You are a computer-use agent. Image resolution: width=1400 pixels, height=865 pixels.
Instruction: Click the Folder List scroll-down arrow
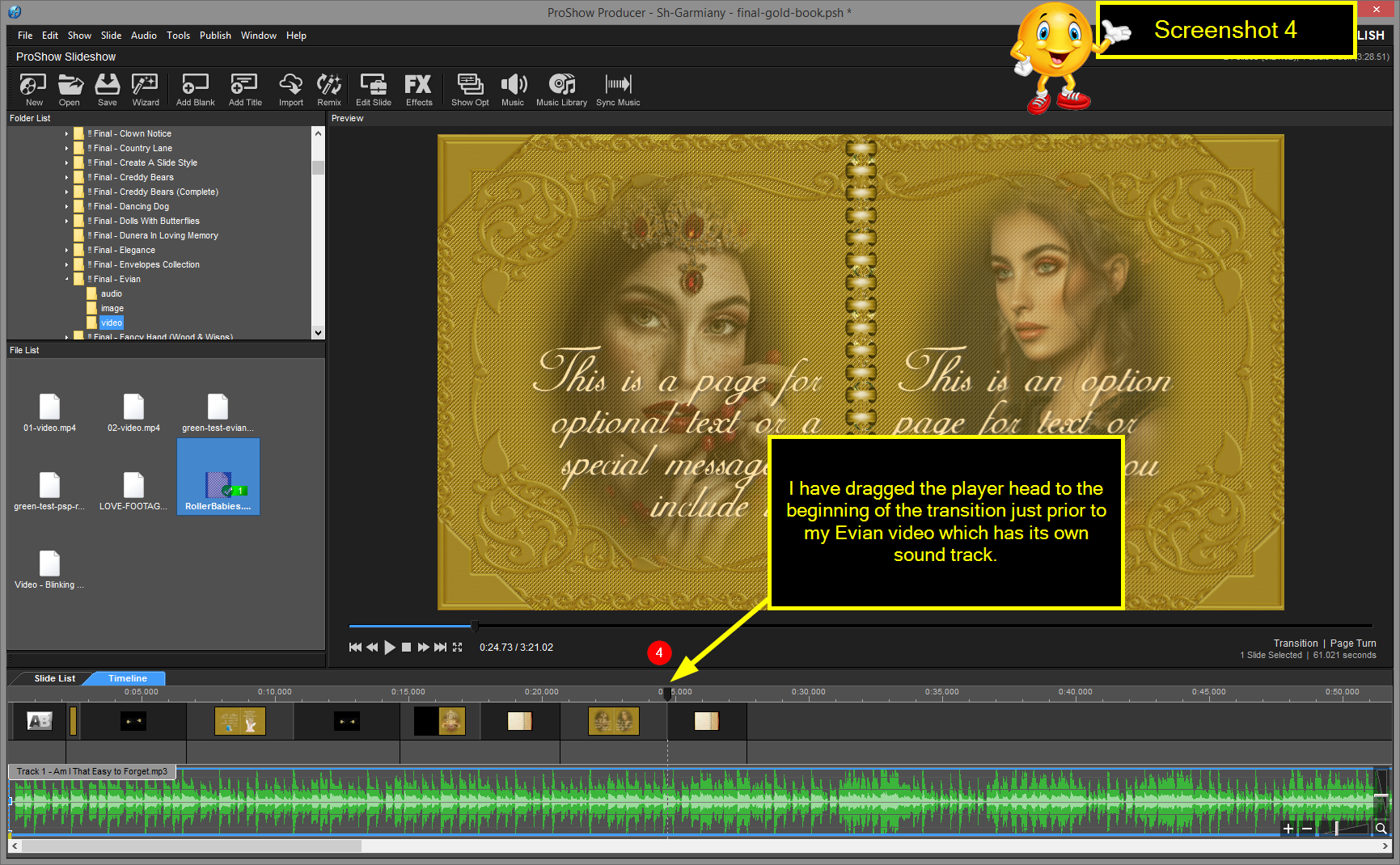[318, 332]
